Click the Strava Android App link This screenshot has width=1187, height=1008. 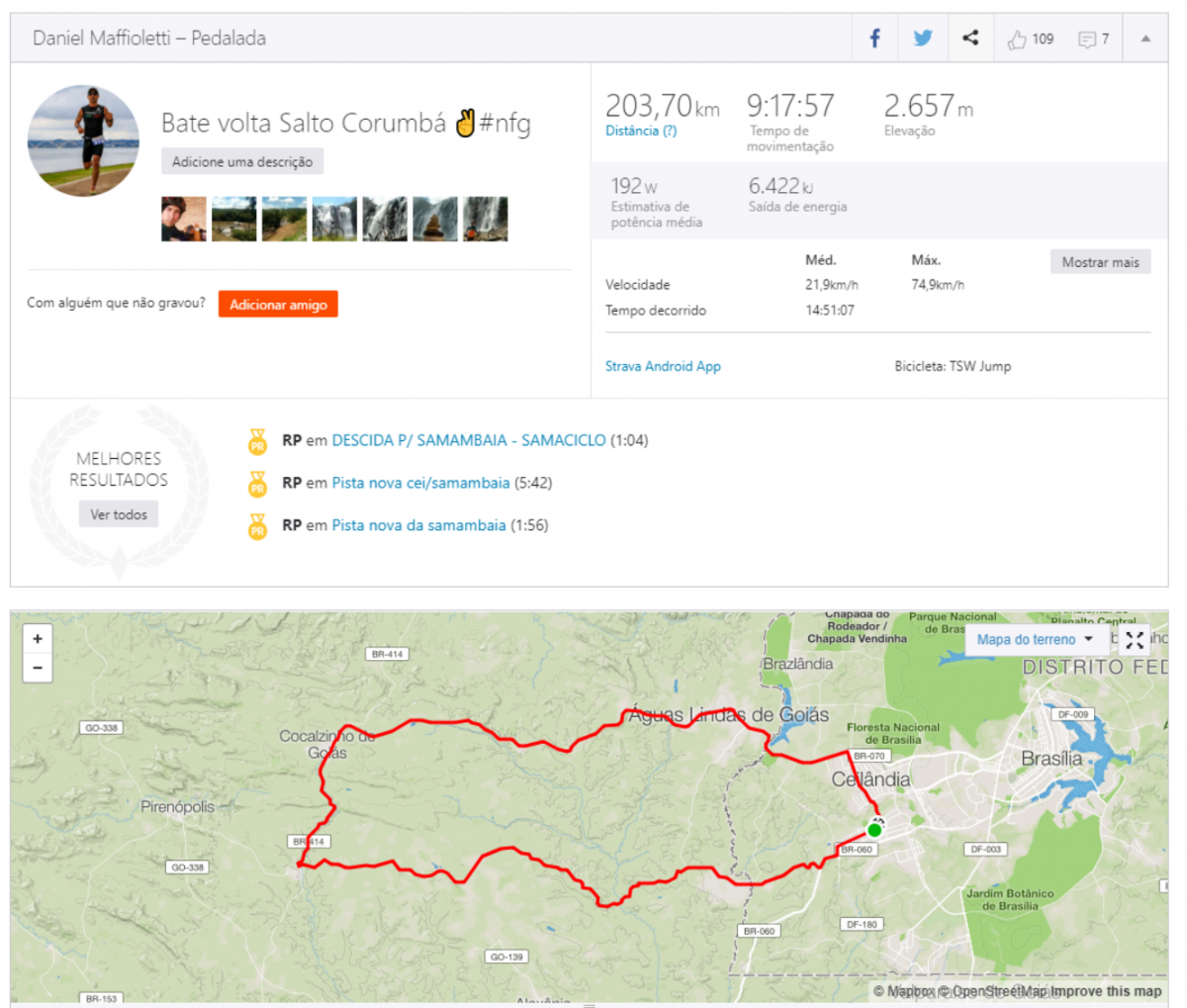tap(663, 366)
